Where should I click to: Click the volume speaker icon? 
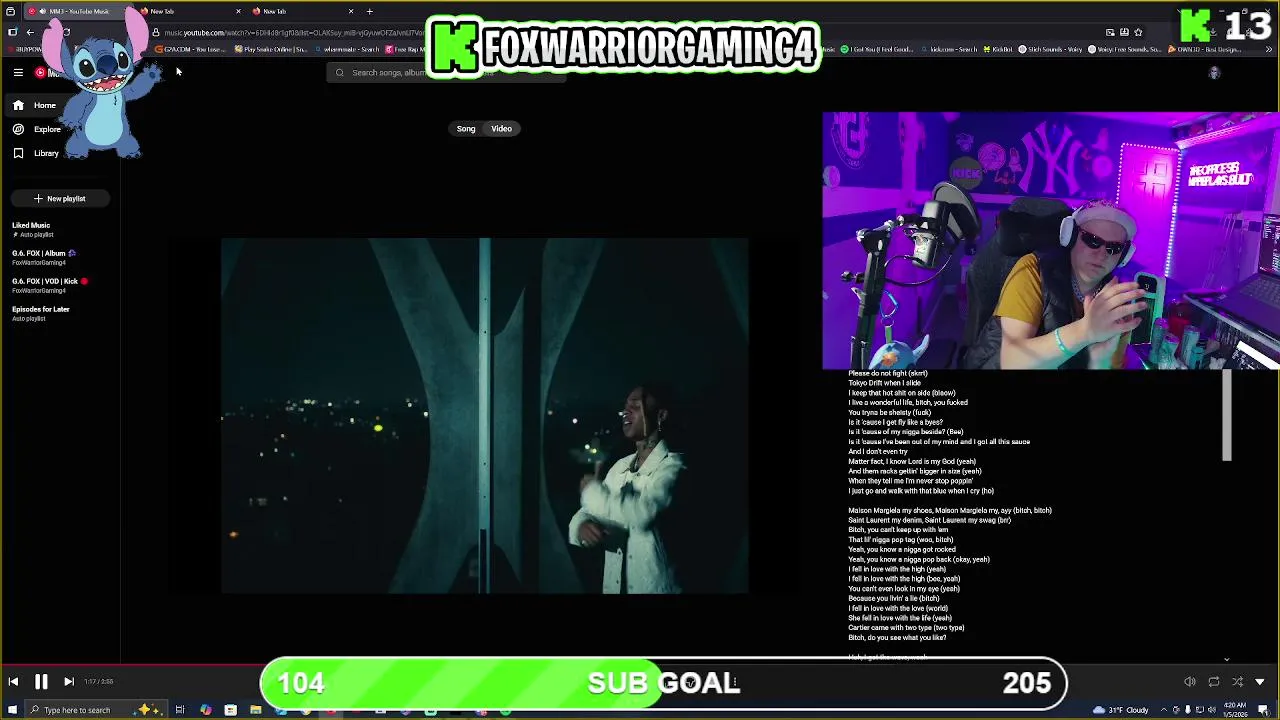pyautogui.click(x=1190, y=682)
